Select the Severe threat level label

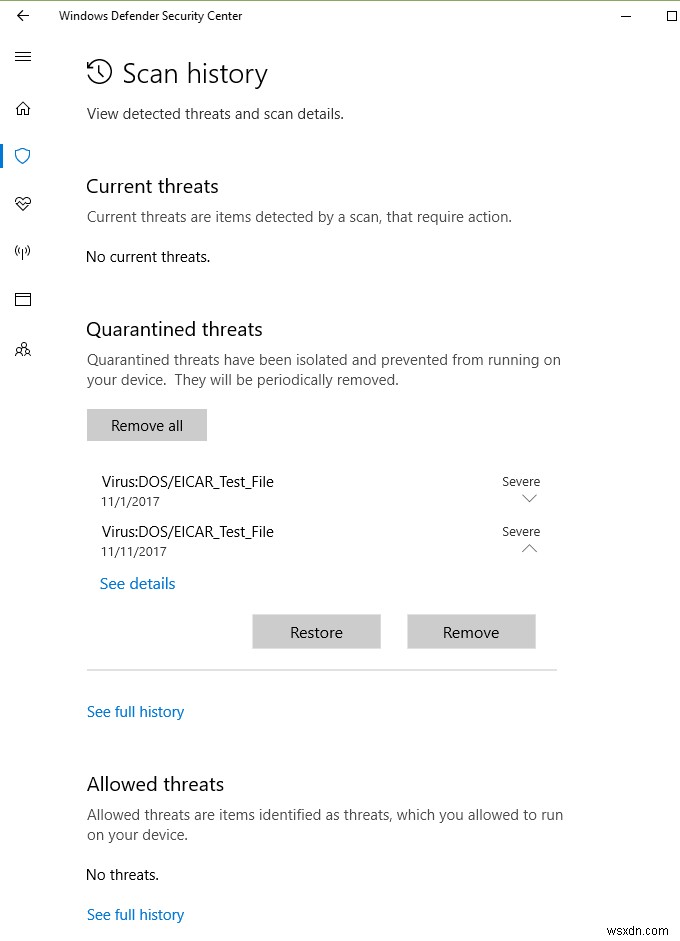coord(520,481)
